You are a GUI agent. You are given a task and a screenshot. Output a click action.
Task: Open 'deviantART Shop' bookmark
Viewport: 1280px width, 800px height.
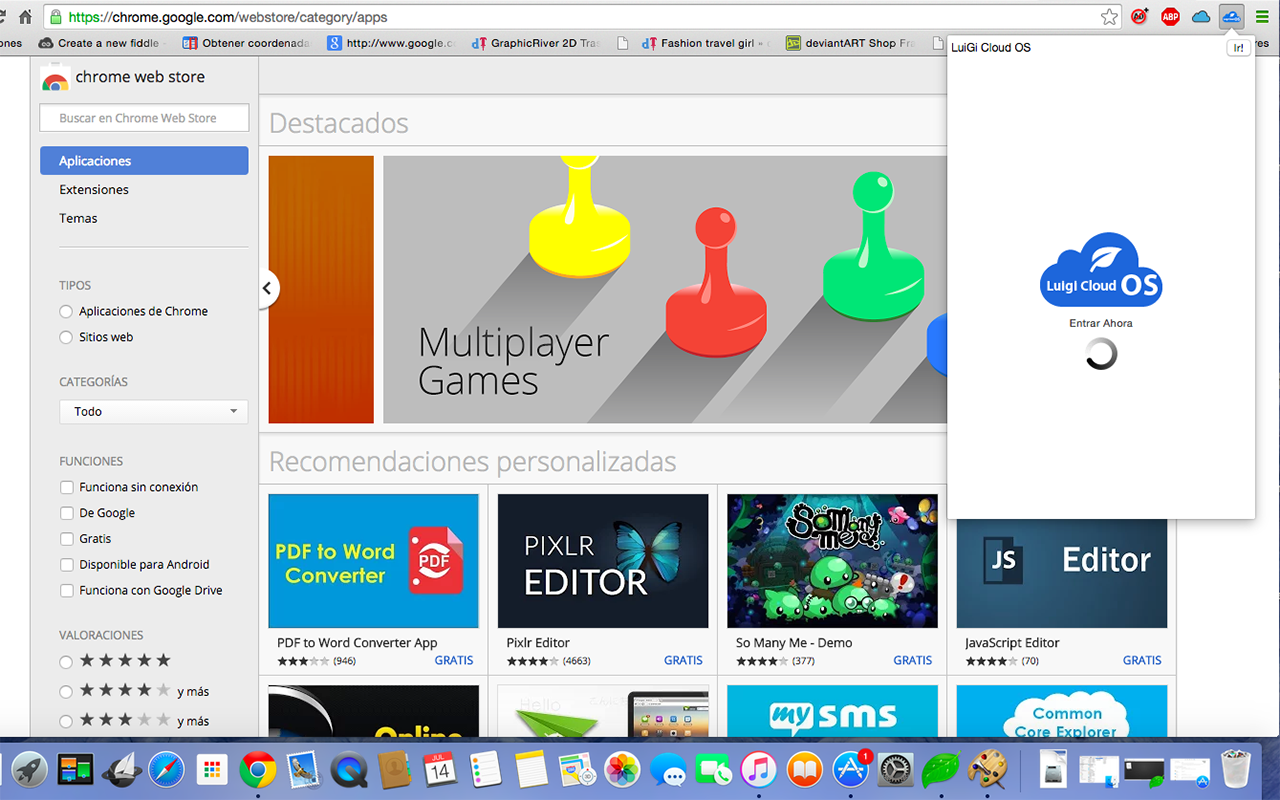pos(851,43)
